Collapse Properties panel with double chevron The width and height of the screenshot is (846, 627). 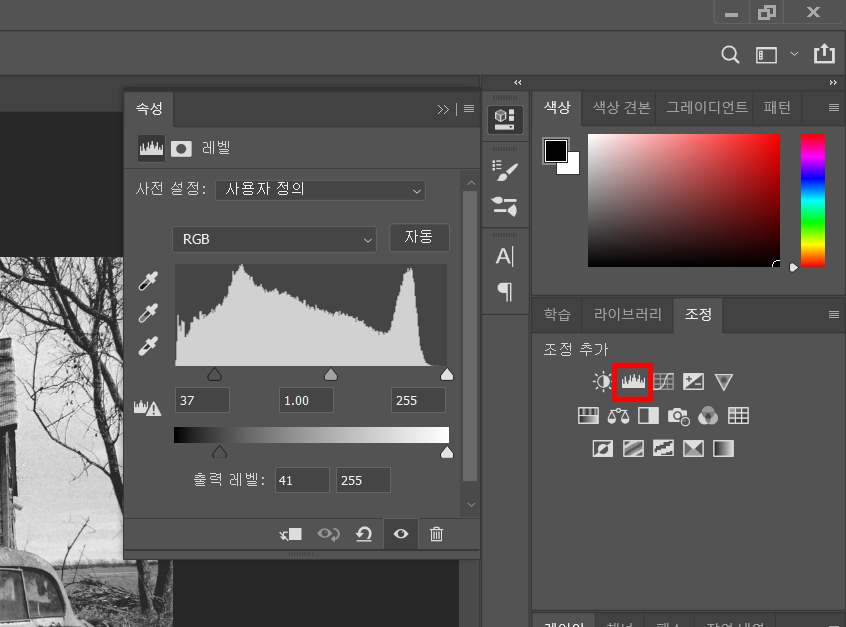point(443,110)
